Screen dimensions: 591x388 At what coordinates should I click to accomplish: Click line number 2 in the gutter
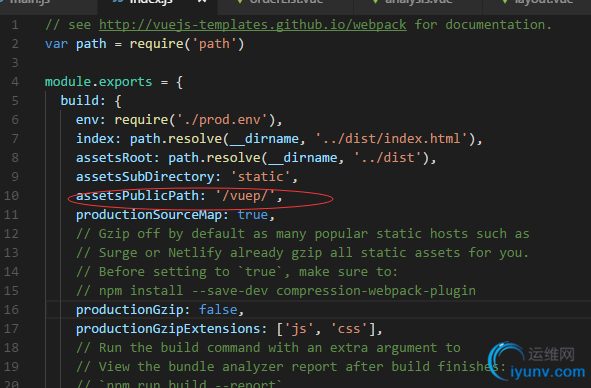click(15, 44)
